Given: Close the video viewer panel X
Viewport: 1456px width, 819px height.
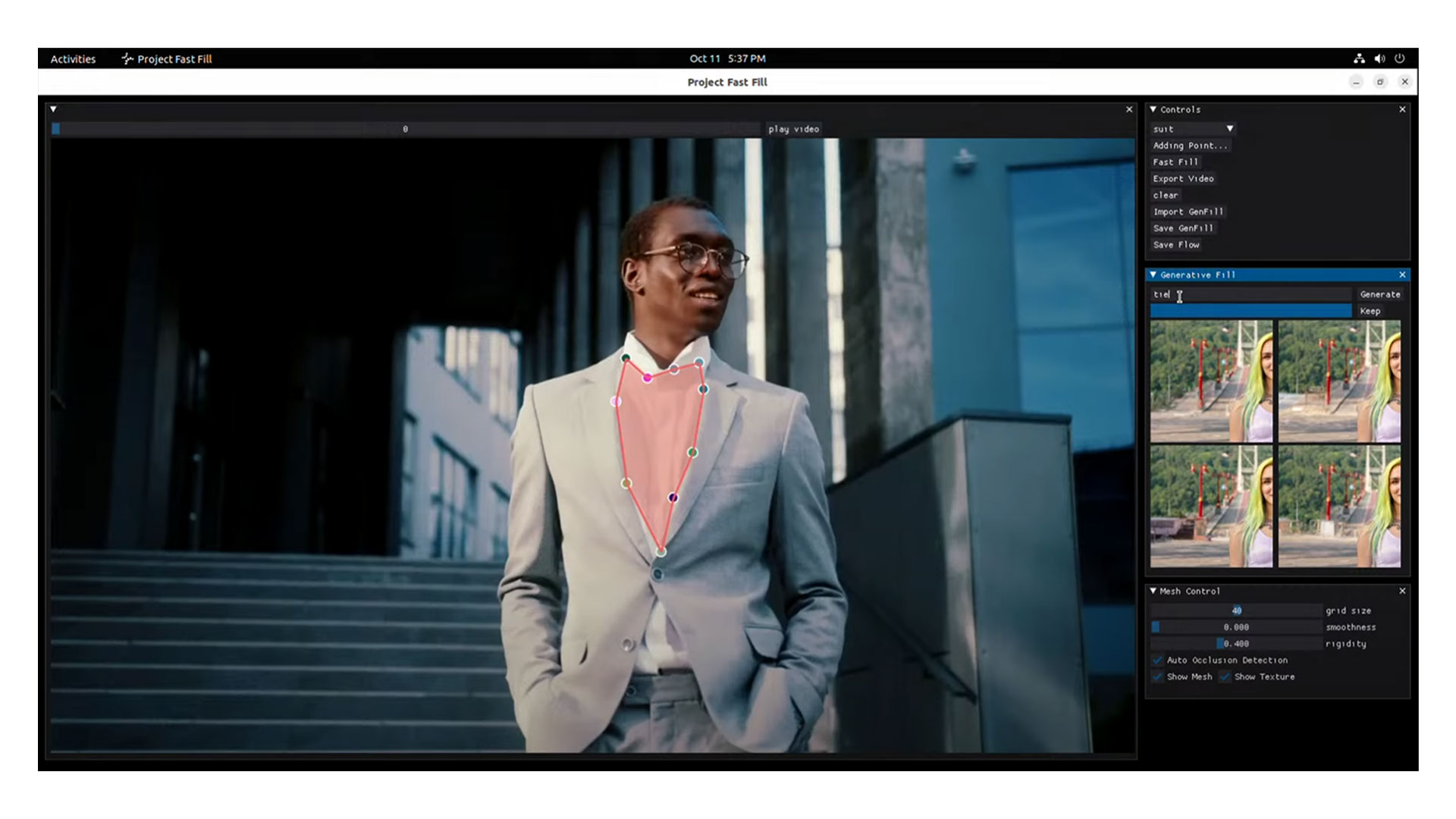Looking at the screenshot, I should (1129, 109).
